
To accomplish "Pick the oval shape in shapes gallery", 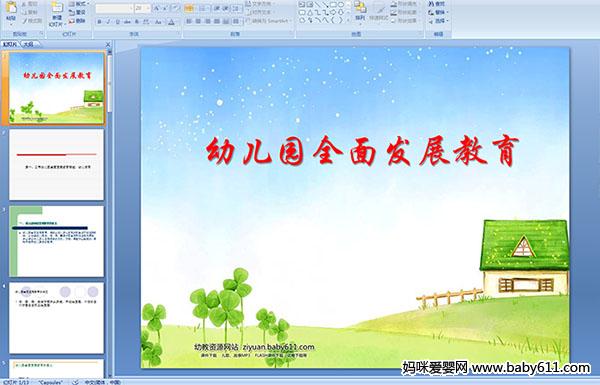I will 341,5.
